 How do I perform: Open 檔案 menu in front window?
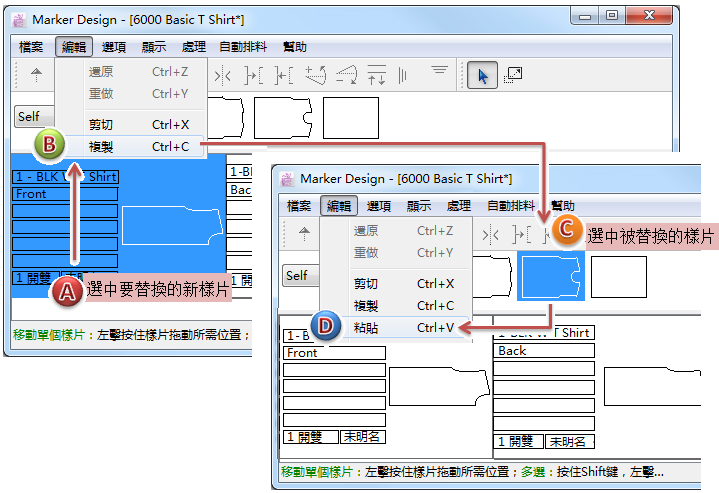click(x=299, y=206)
